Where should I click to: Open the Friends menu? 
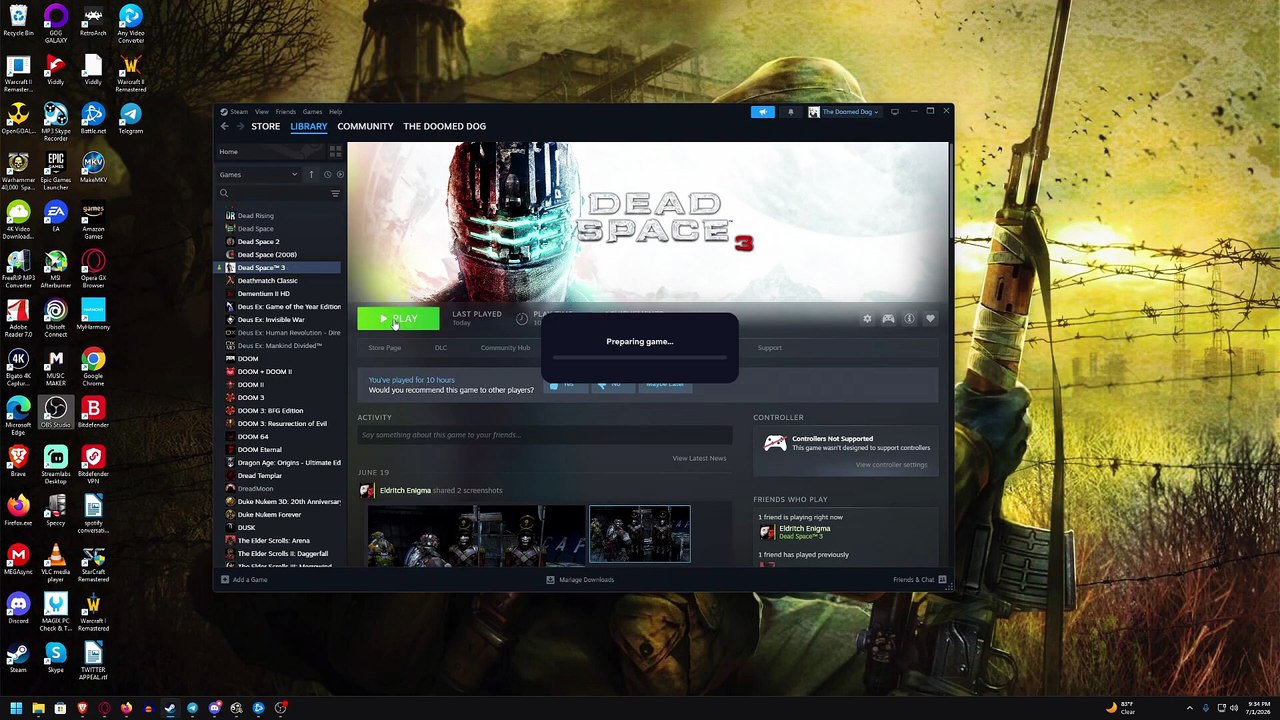tap(285, 112)
